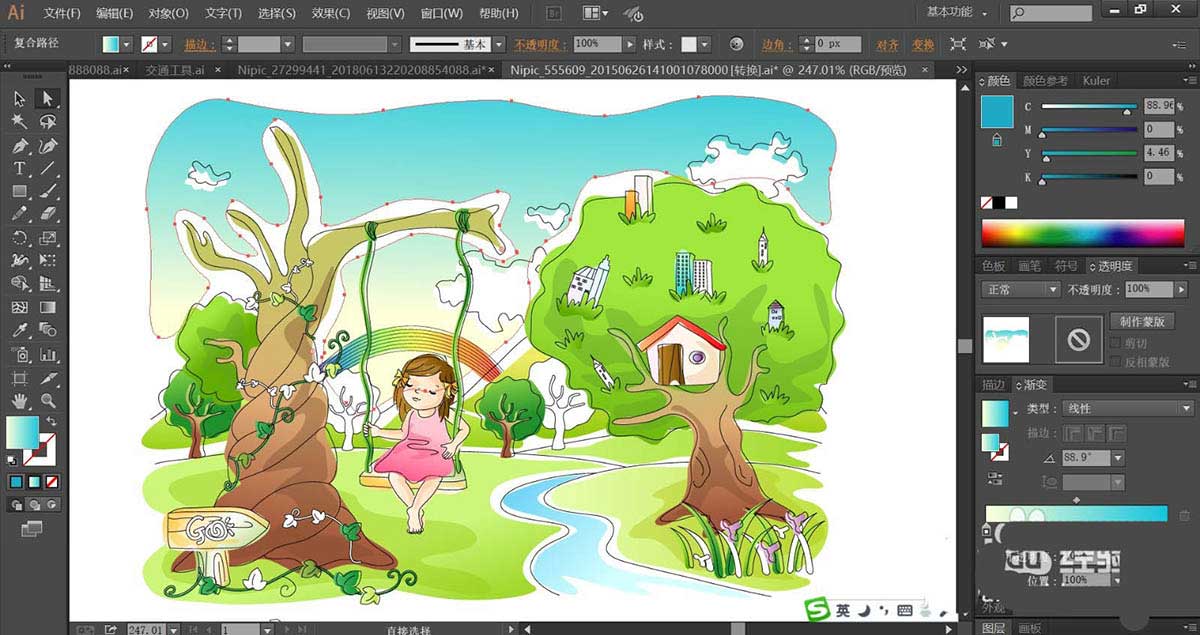Viewport: 1200px width, 635px height.
Task: Select the Lasso tool
Action: pos(47,121)
